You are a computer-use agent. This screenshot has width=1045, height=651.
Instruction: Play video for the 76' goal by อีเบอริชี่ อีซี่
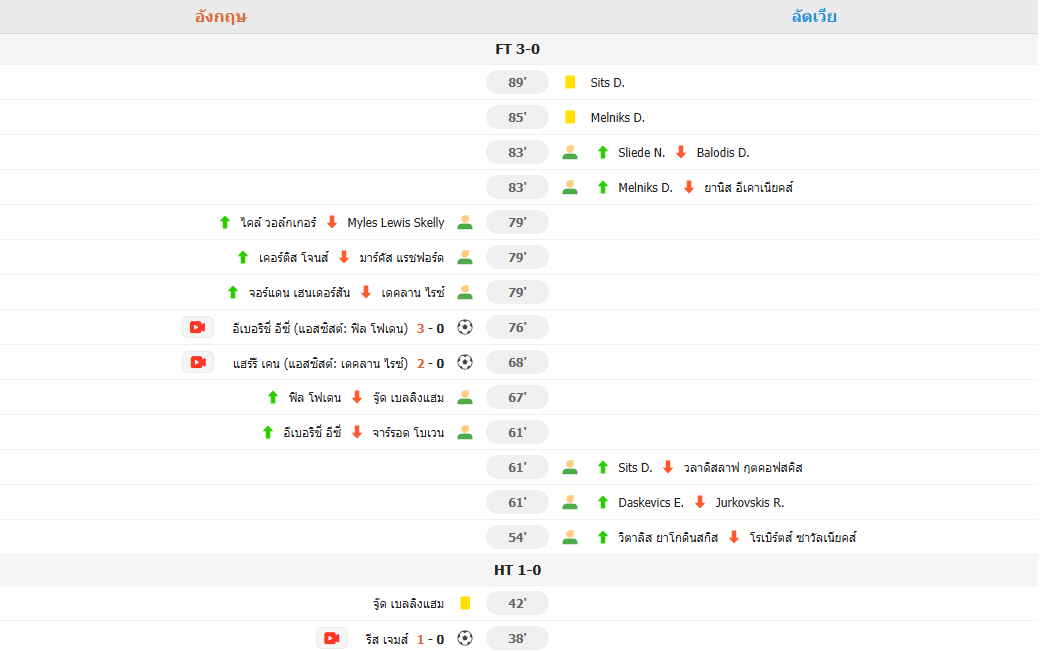tap(198, 327)
